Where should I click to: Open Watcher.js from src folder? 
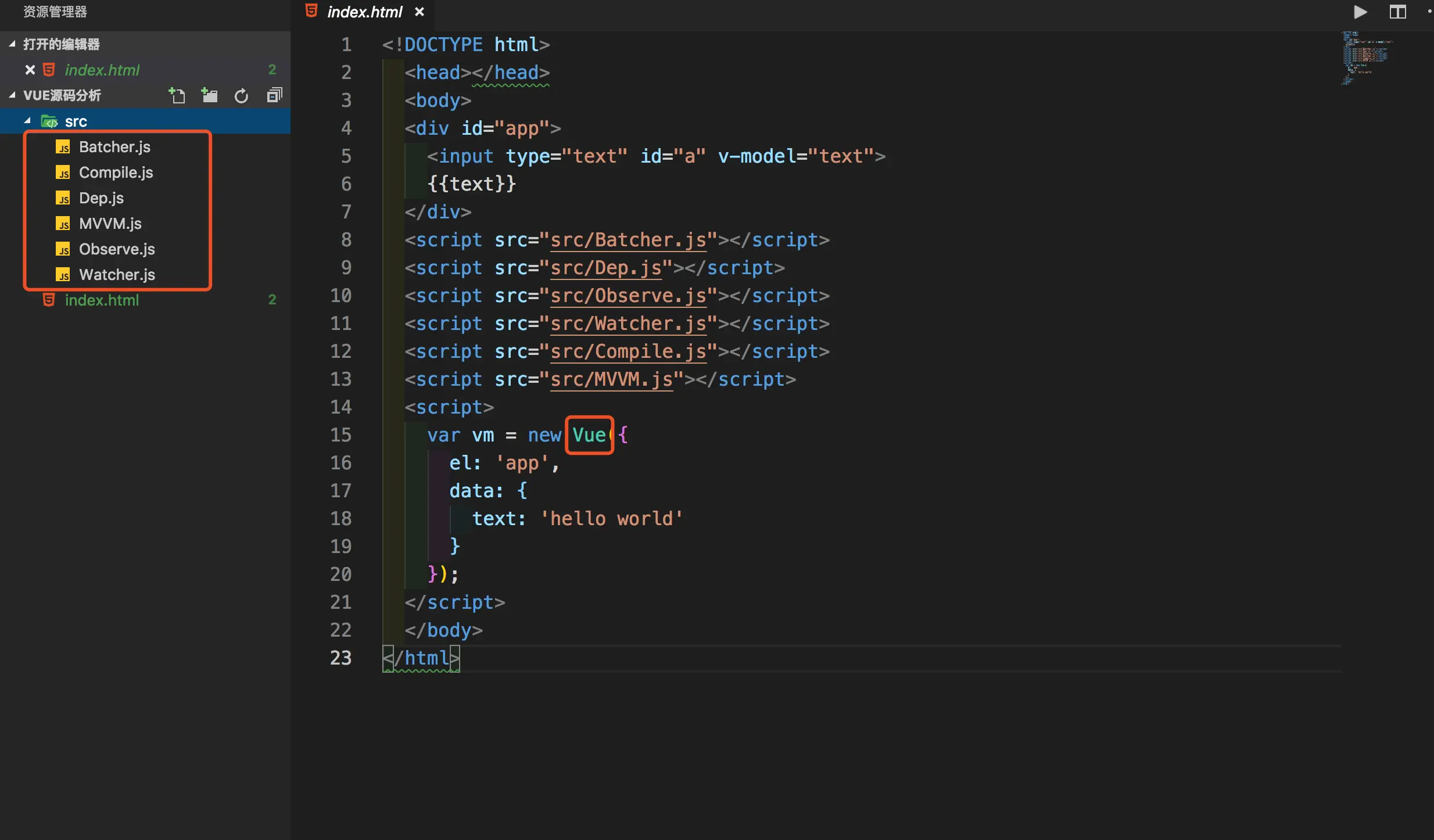point(117,275)
